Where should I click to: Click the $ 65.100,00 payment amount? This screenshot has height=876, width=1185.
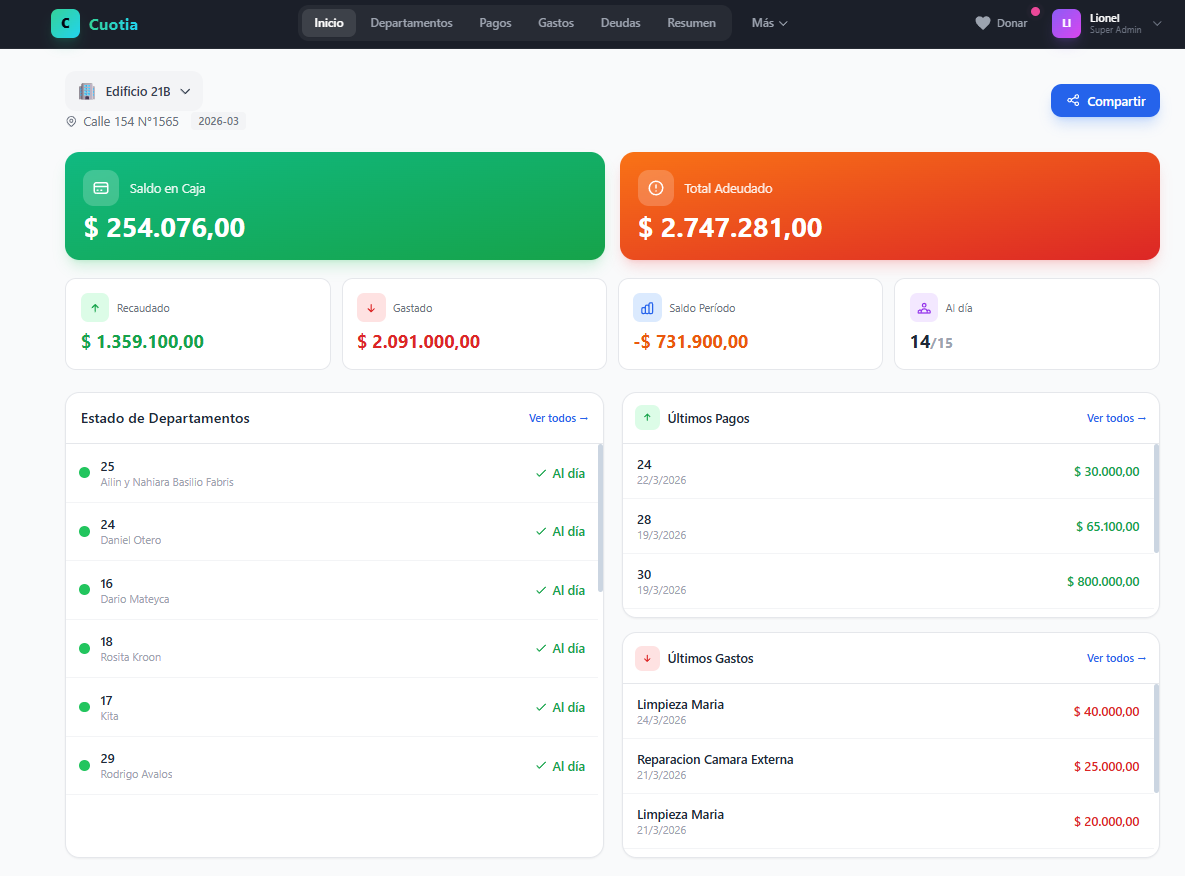[1107, 527]
